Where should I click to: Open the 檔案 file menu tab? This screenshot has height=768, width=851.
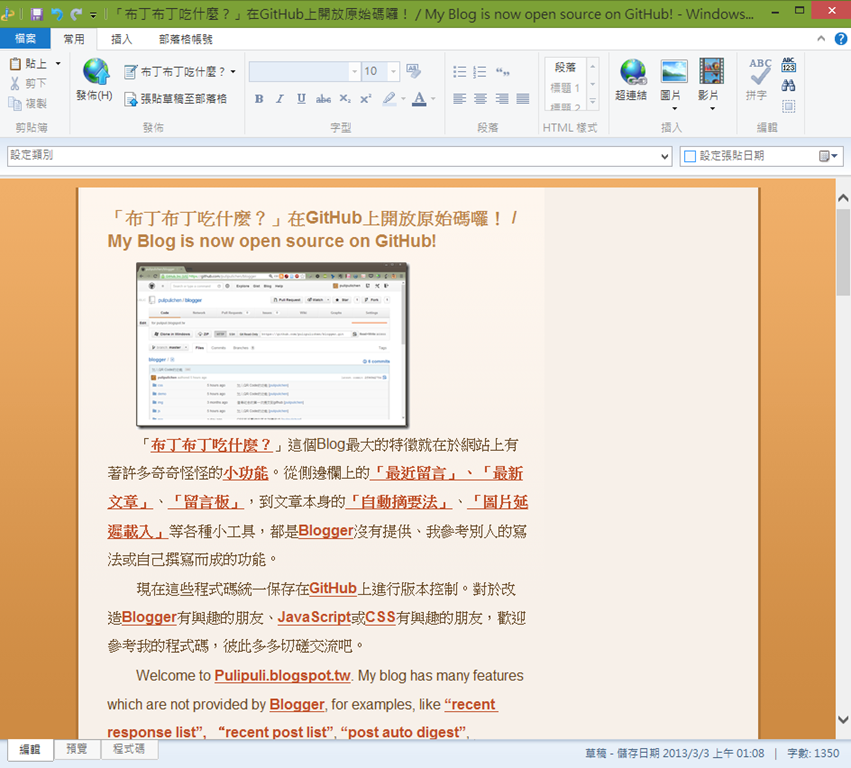(25, 39)
